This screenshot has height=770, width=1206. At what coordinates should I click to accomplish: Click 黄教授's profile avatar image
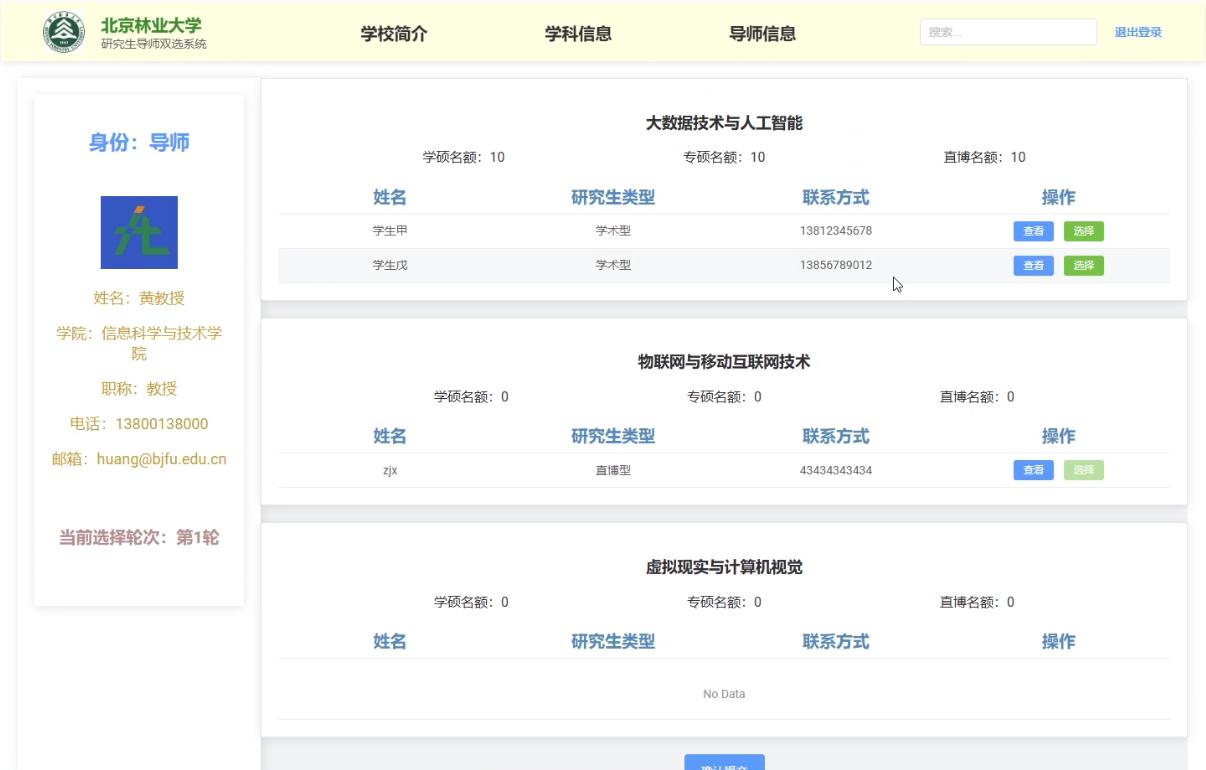click(138, 231)
